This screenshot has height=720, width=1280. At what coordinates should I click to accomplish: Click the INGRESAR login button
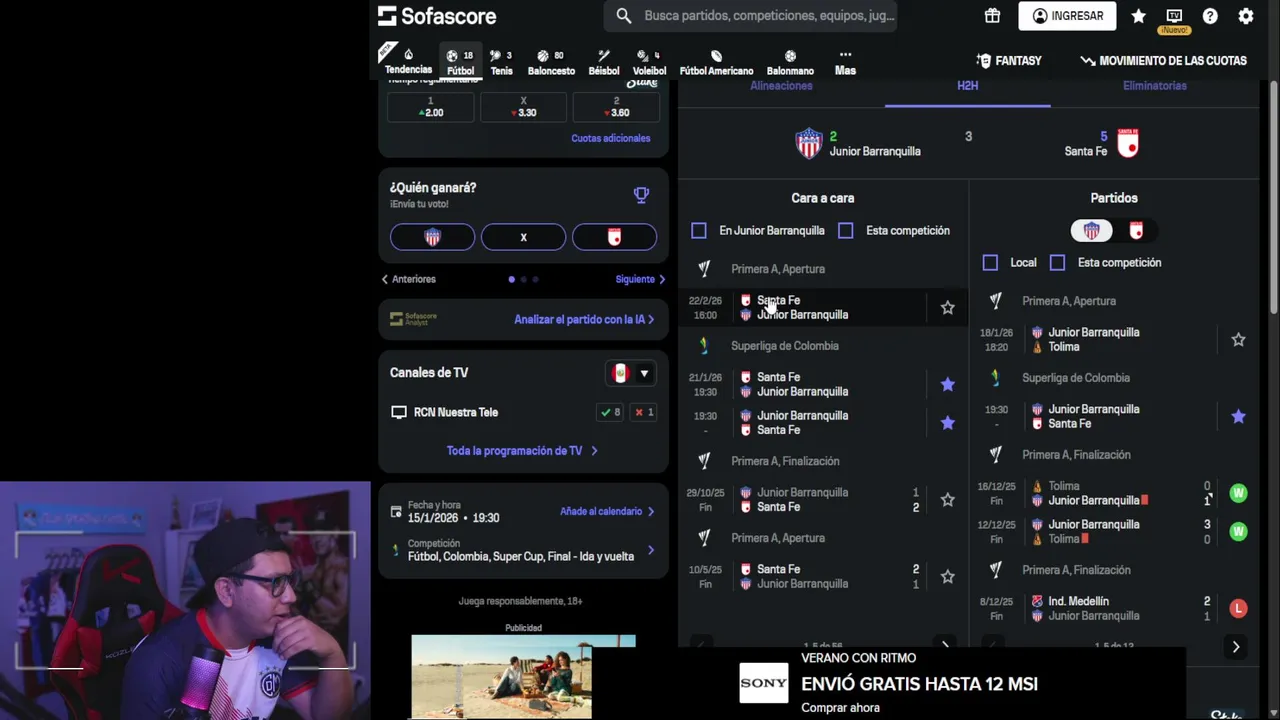[1067, 16]
